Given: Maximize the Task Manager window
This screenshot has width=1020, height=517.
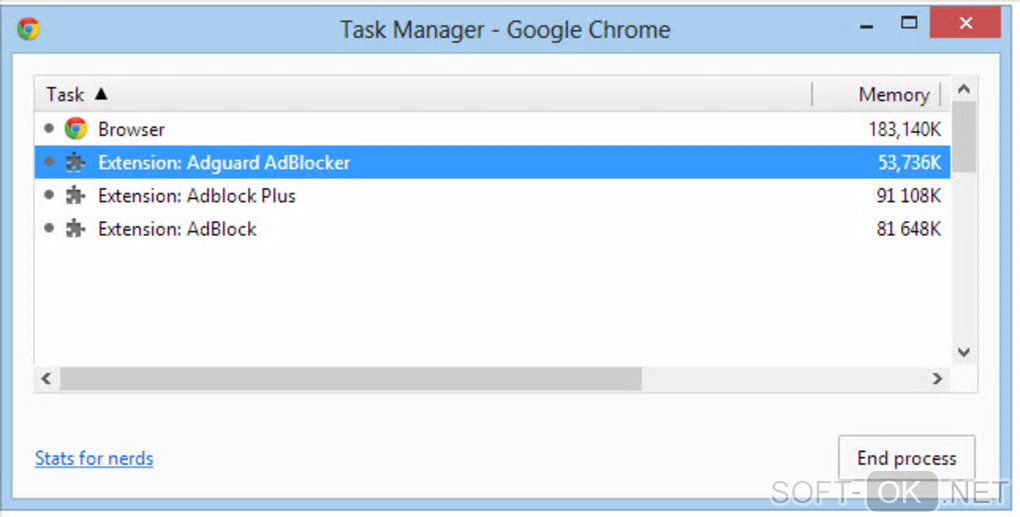Looking at the screenshot, I should (909, 22).
